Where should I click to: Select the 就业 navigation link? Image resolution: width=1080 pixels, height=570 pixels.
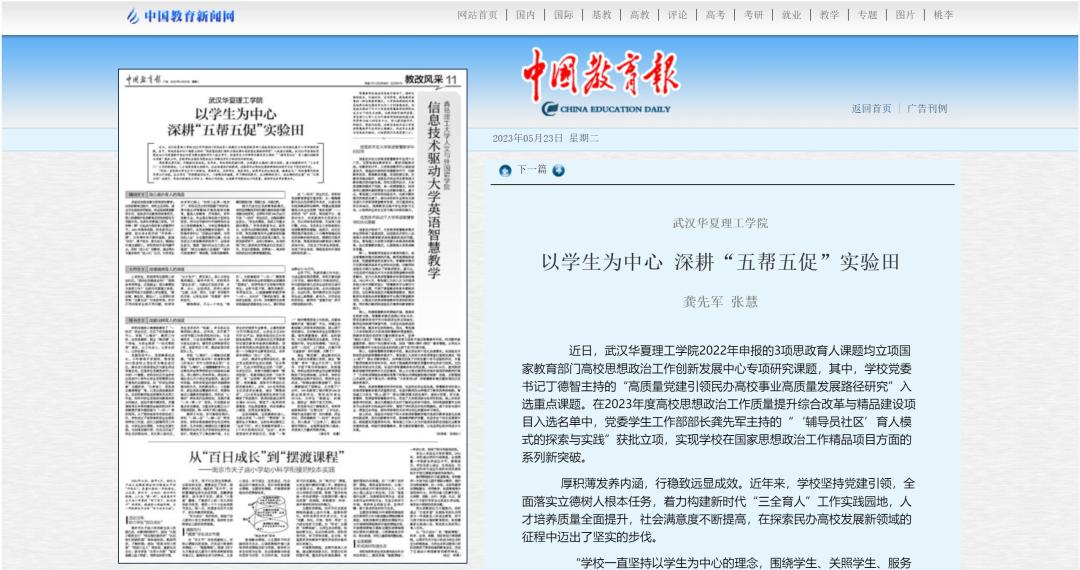click(x=791, y=15)
